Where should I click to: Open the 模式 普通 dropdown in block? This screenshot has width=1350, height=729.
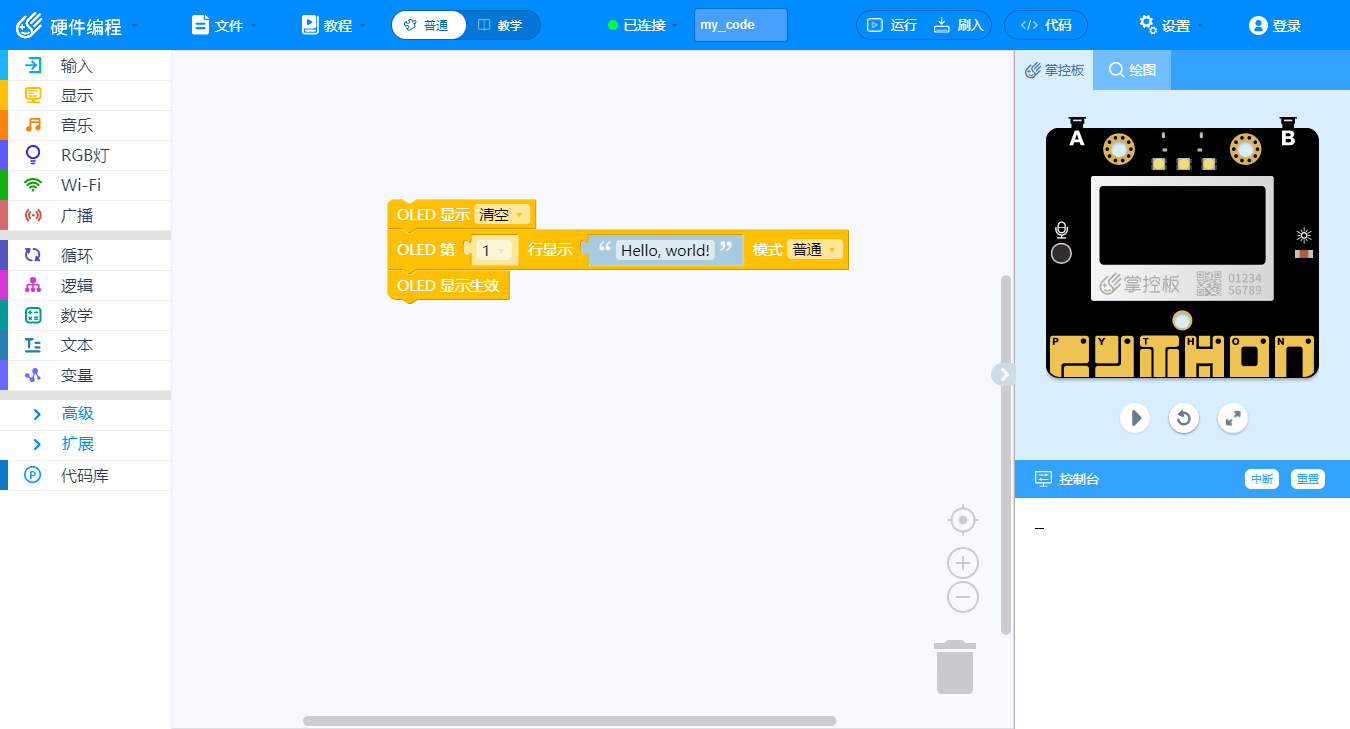point(815,250)
